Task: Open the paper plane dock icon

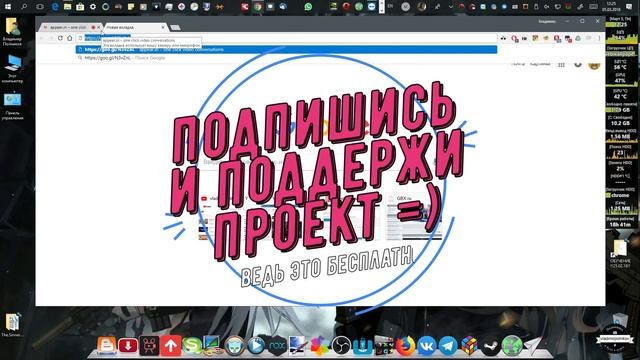Action: [x=533, y=345]
